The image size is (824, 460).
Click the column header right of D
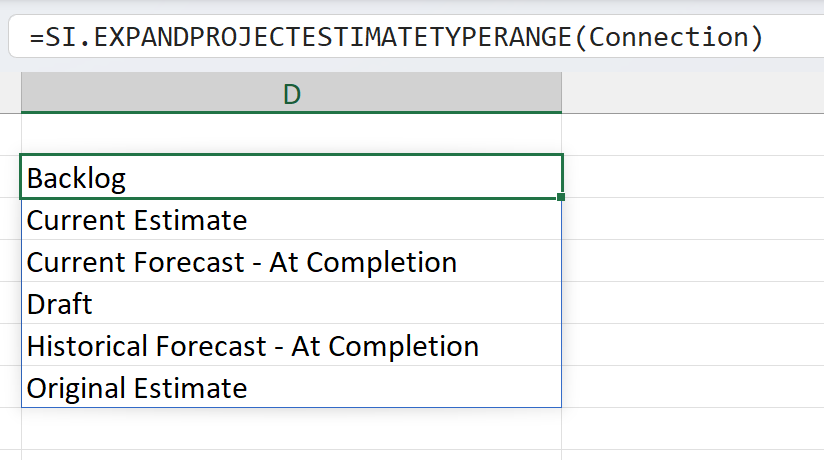[692, 94]
